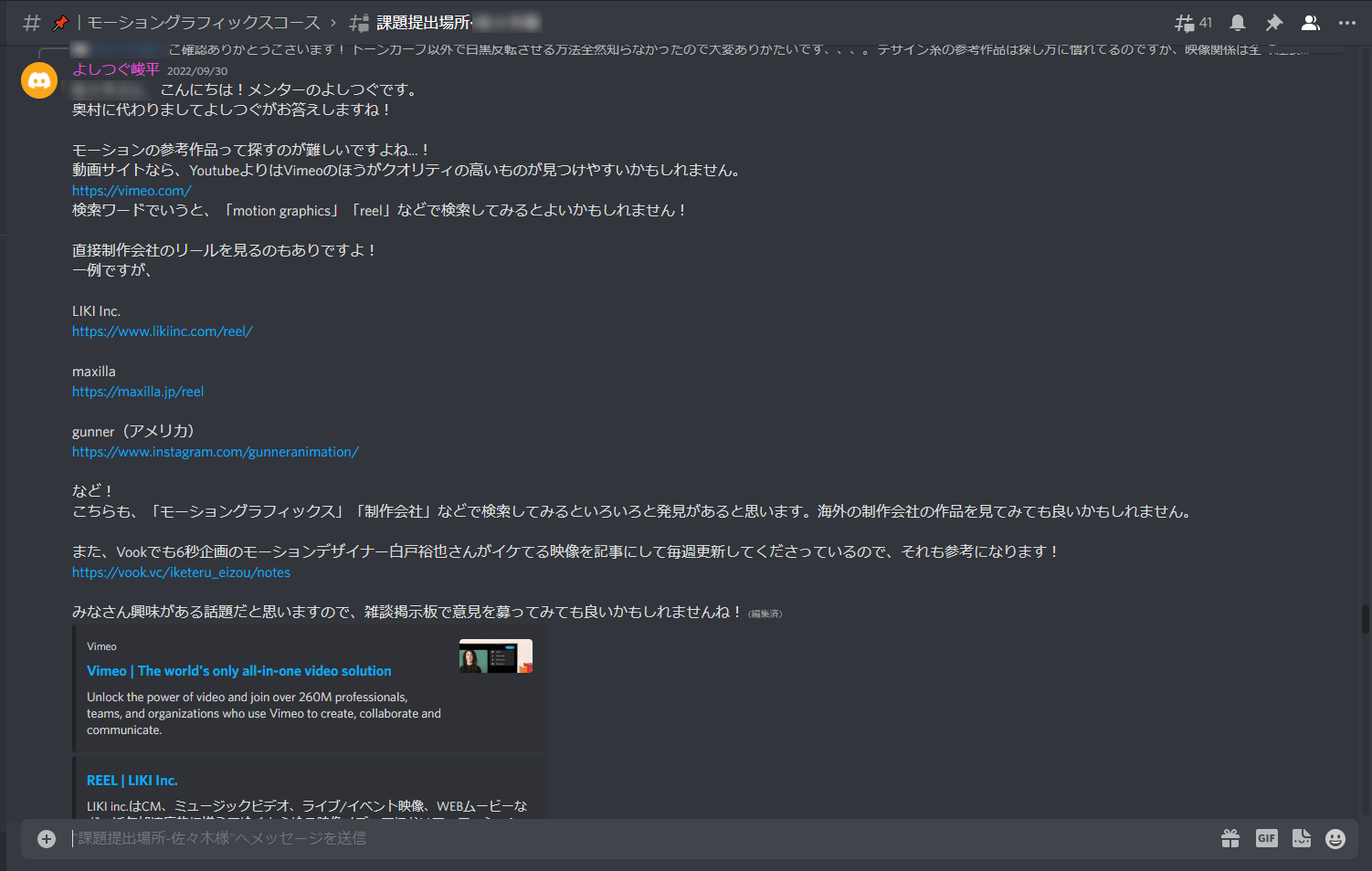Open the threads list icon
This screenshot has width=1372, height=871.
1193,23
